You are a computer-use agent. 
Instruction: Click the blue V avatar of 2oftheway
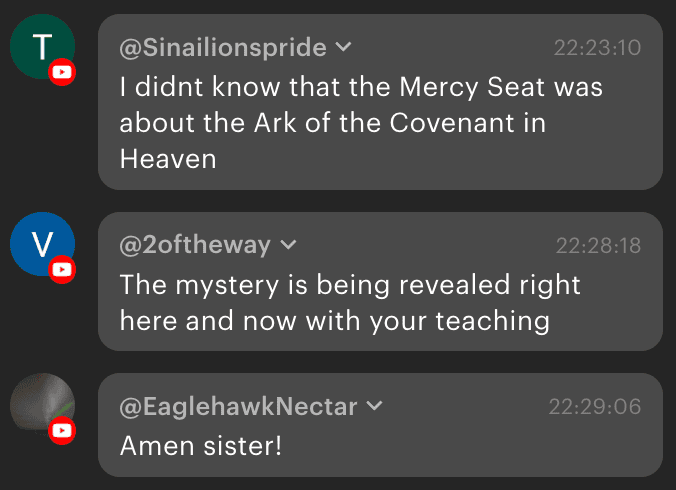point(40,244)
